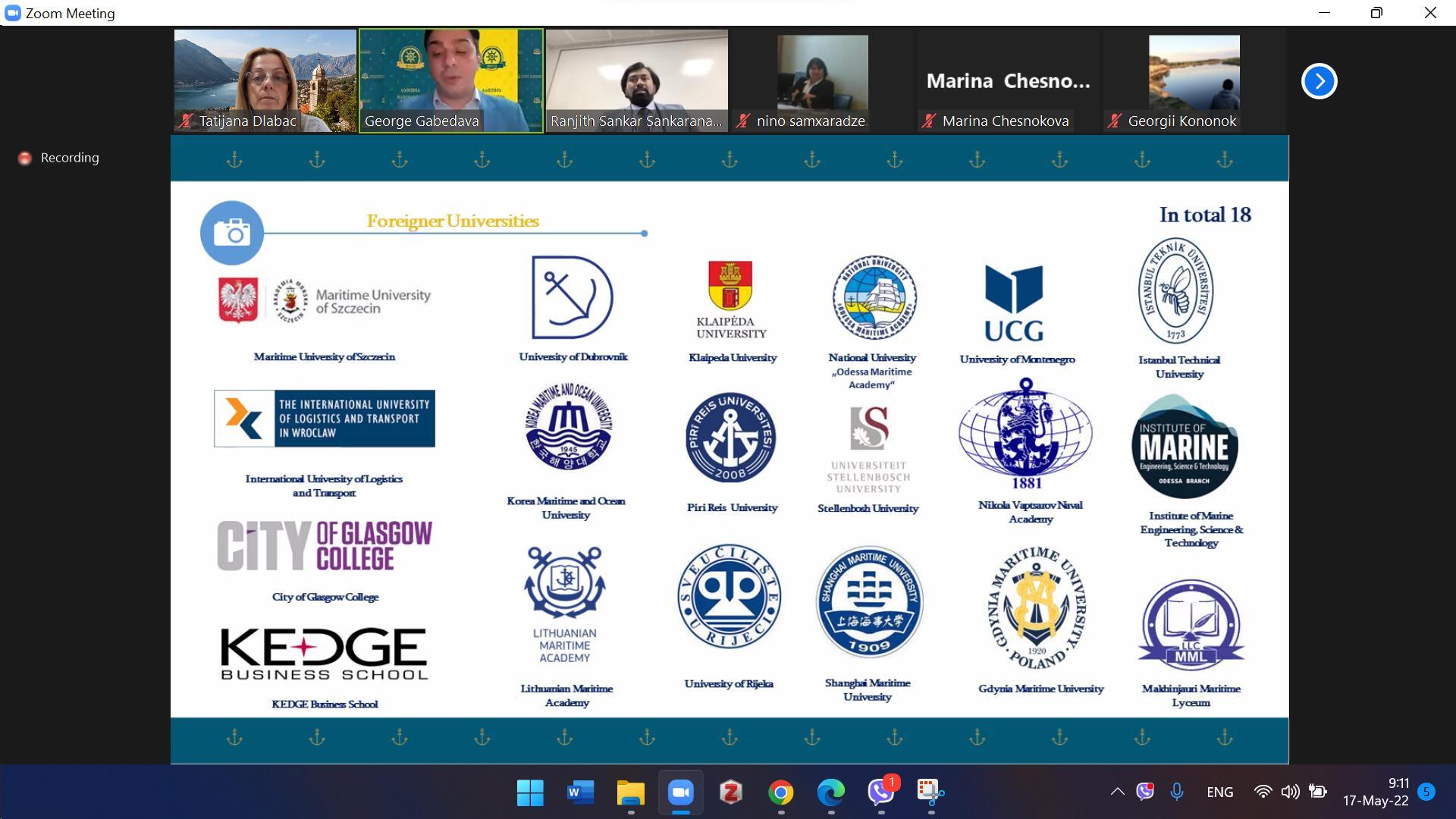Screen dimensions: 1456x819
Task: Click the 'Stellenbosh University' caption
Action: [x=868, y=508]
